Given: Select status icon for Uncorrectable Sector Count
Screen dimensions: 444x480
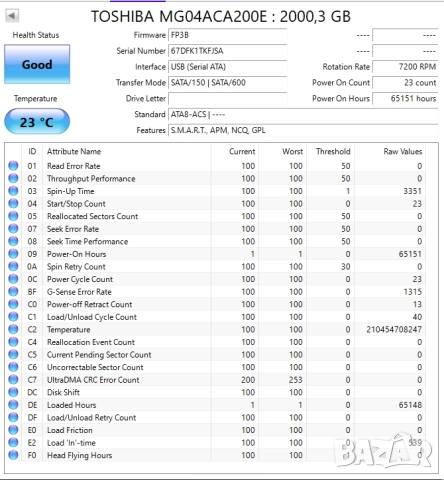Looking at the screenshot, I should (x=13, y=367).
